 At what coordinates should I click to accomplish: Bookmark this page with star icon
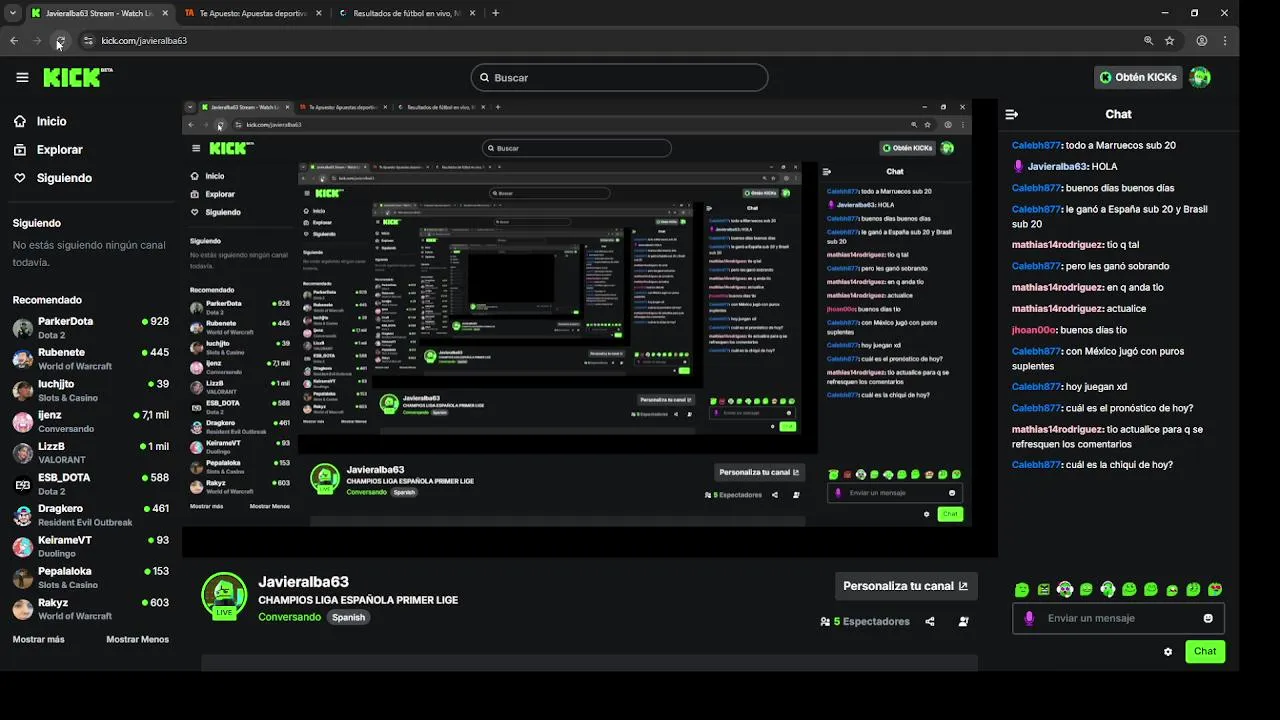click(x=1169, y=40)
